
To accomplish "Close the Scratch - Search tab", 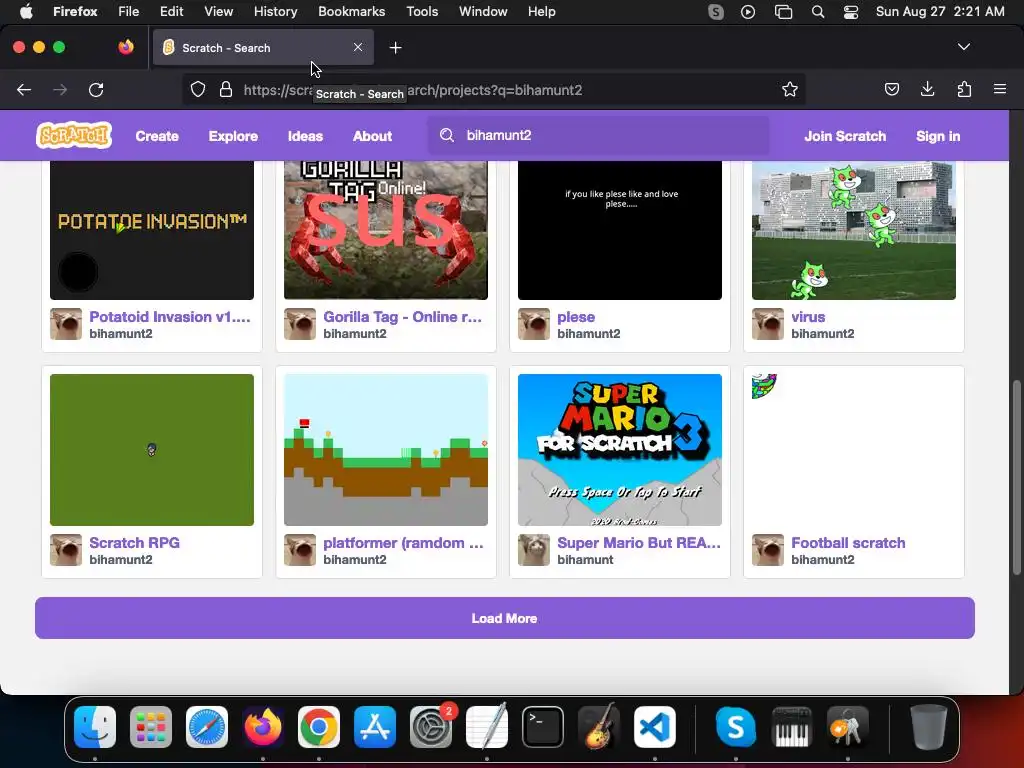I will [x=358, y=47].
